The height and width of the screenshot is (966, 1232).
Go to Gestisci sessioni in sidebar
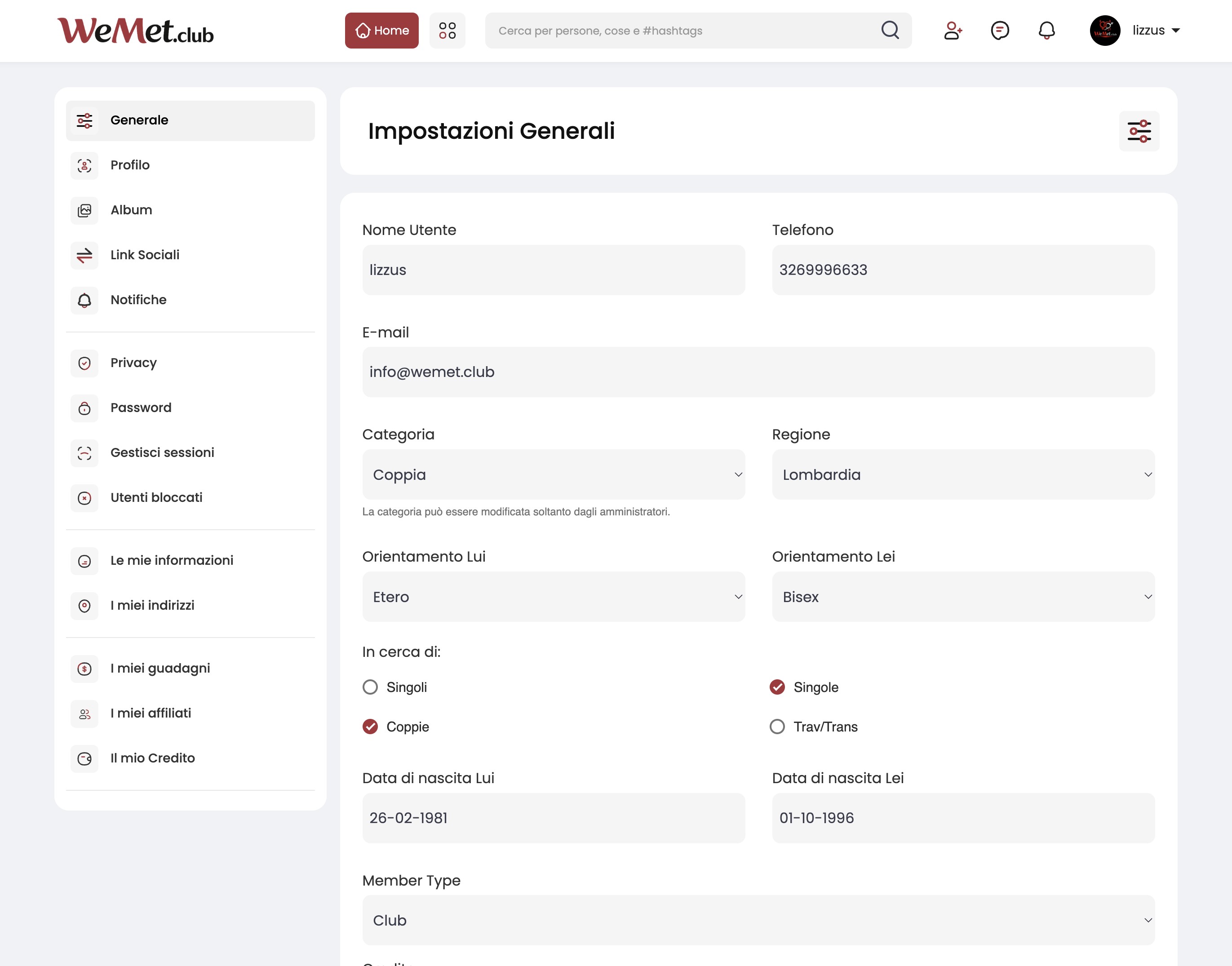coord(162,452)
